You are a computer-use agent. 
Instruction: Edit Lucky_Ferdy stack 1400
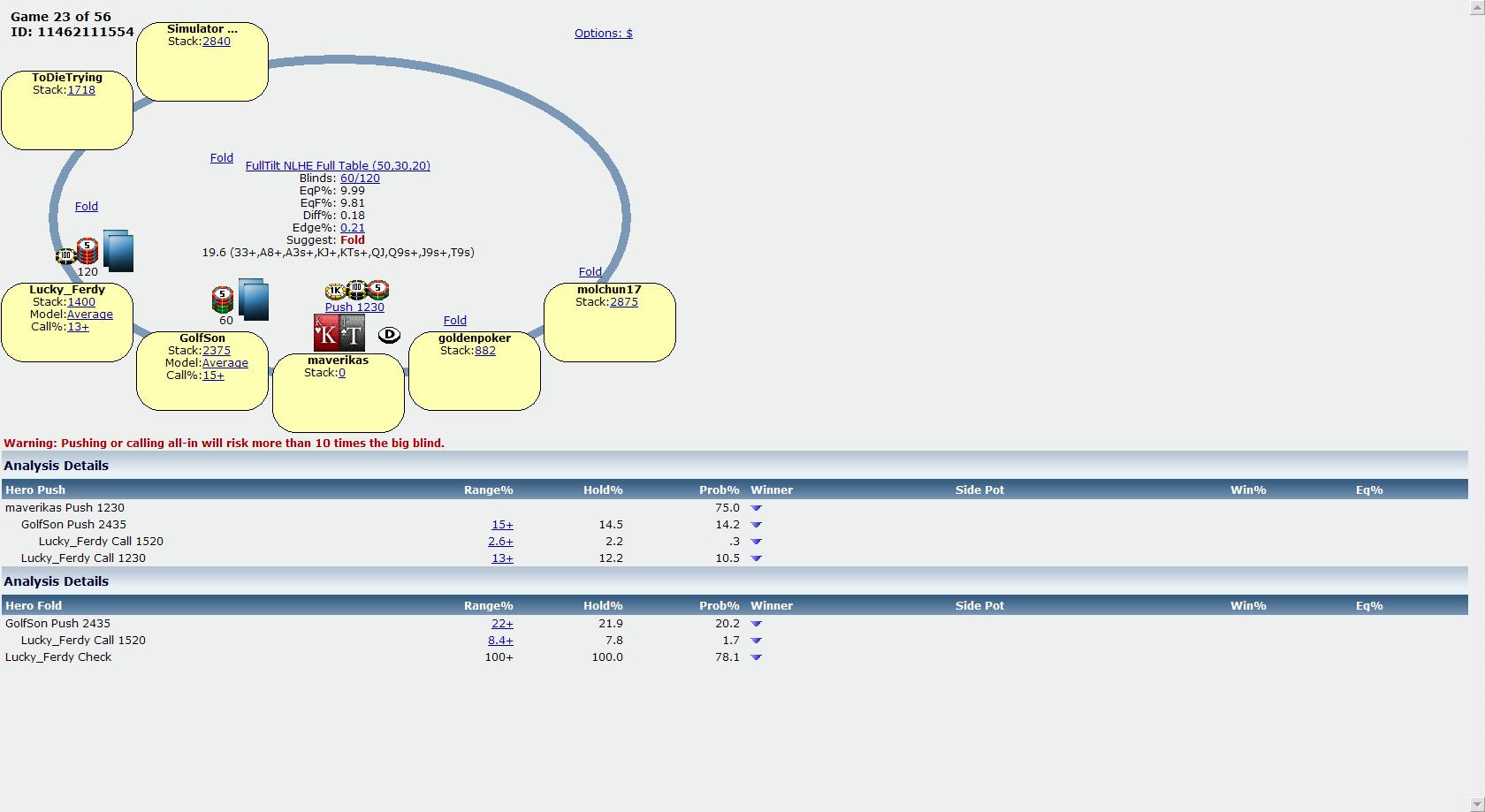[x=81, y=301]
